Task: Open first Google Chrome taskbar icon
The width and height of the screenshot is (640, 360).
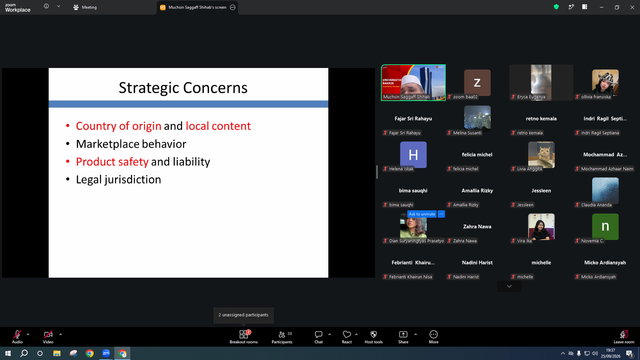Action: point(90,353)
